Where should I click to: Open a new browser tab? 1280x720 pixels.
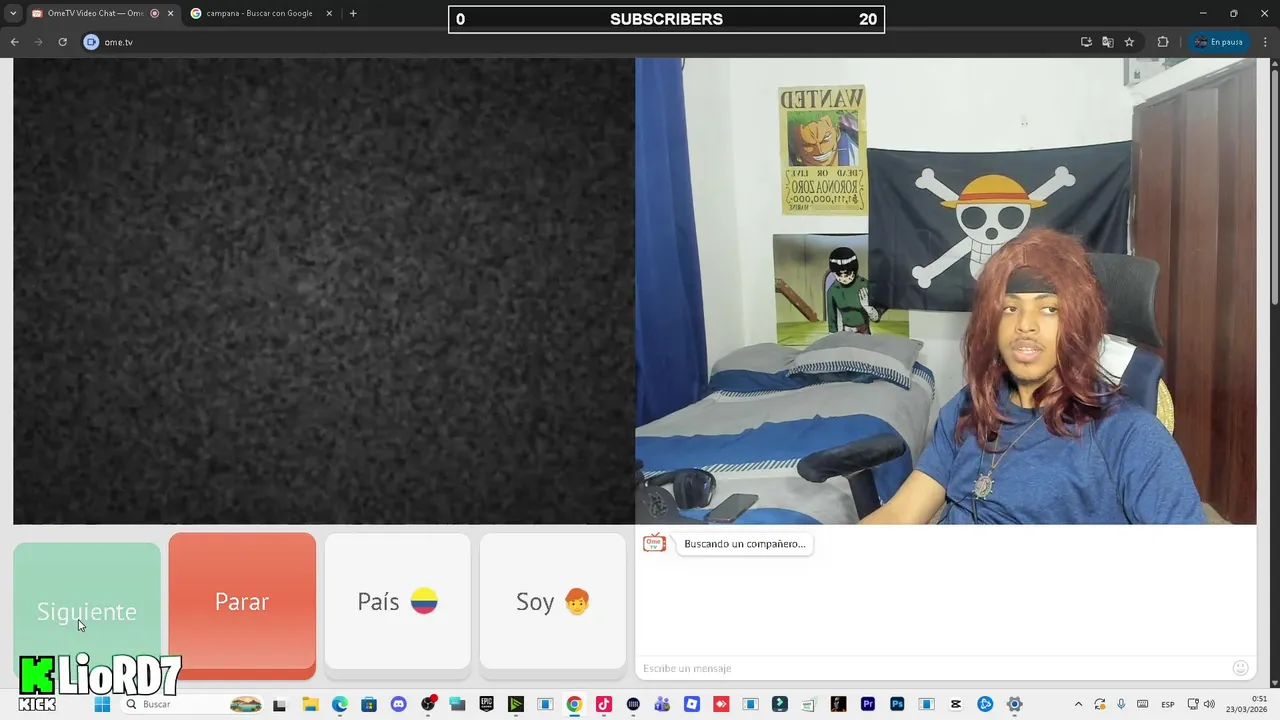(353, 13)
